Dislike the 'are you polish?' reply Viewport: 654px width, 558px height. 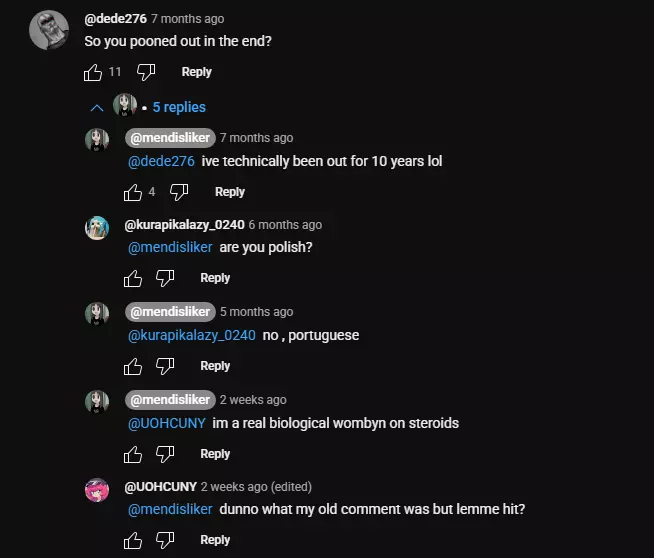point(166,278)
